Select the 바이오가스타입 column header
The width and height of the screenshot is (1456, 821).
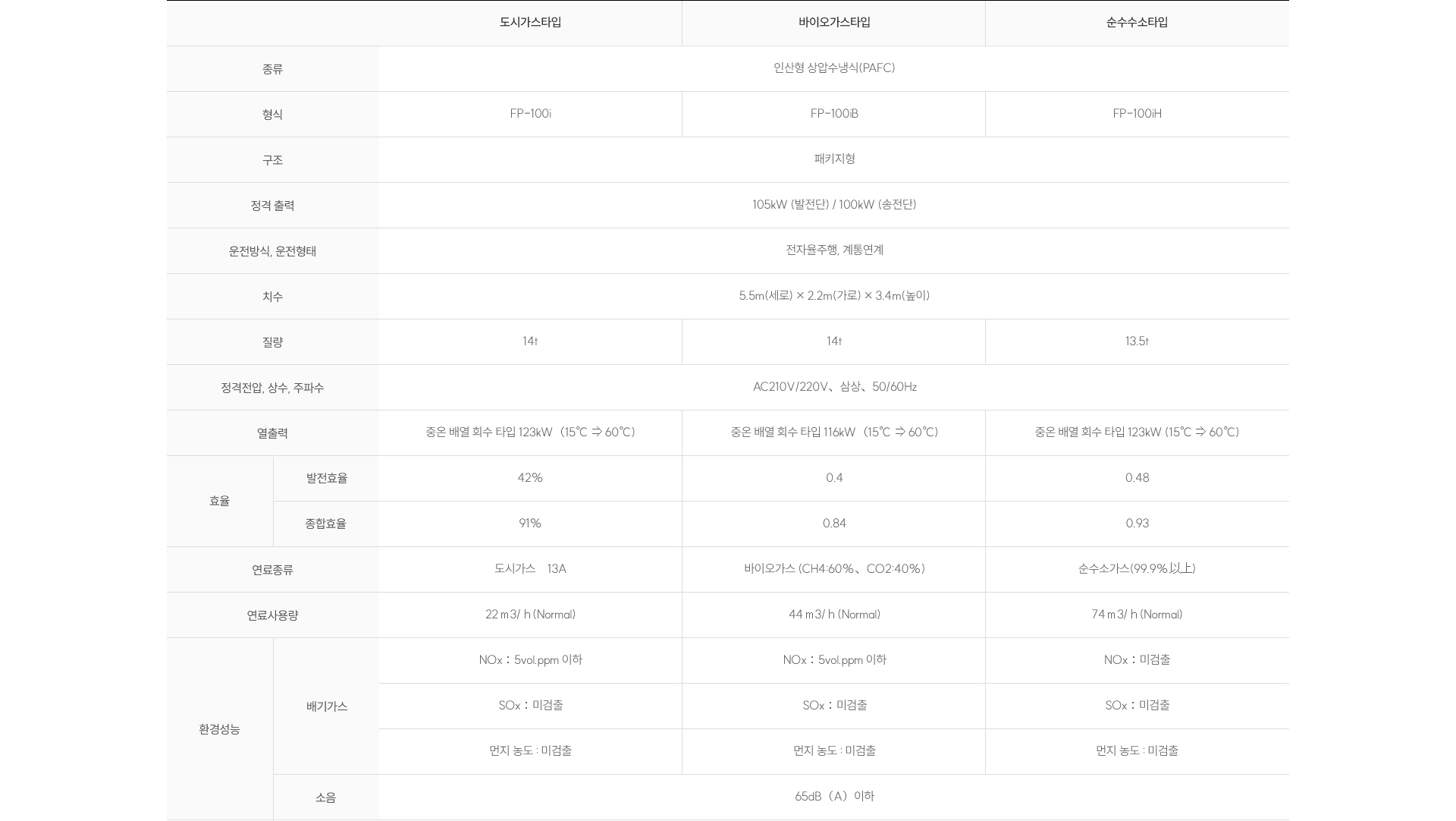[834, 23]
